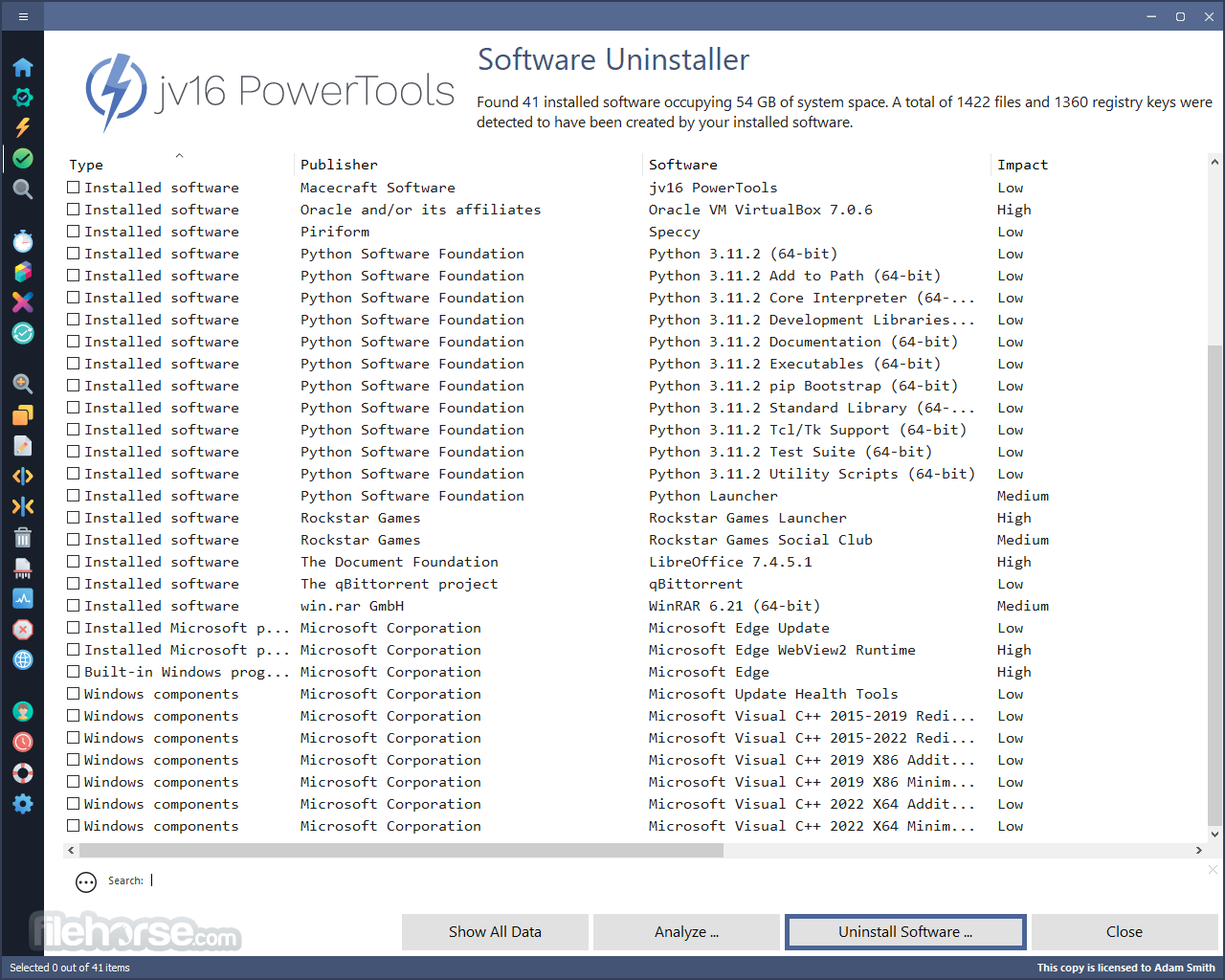The width and height of the screenshot is (1225, 980).
Task: Click the win.rar GmbH publisher cell
Action: (352, 606)
